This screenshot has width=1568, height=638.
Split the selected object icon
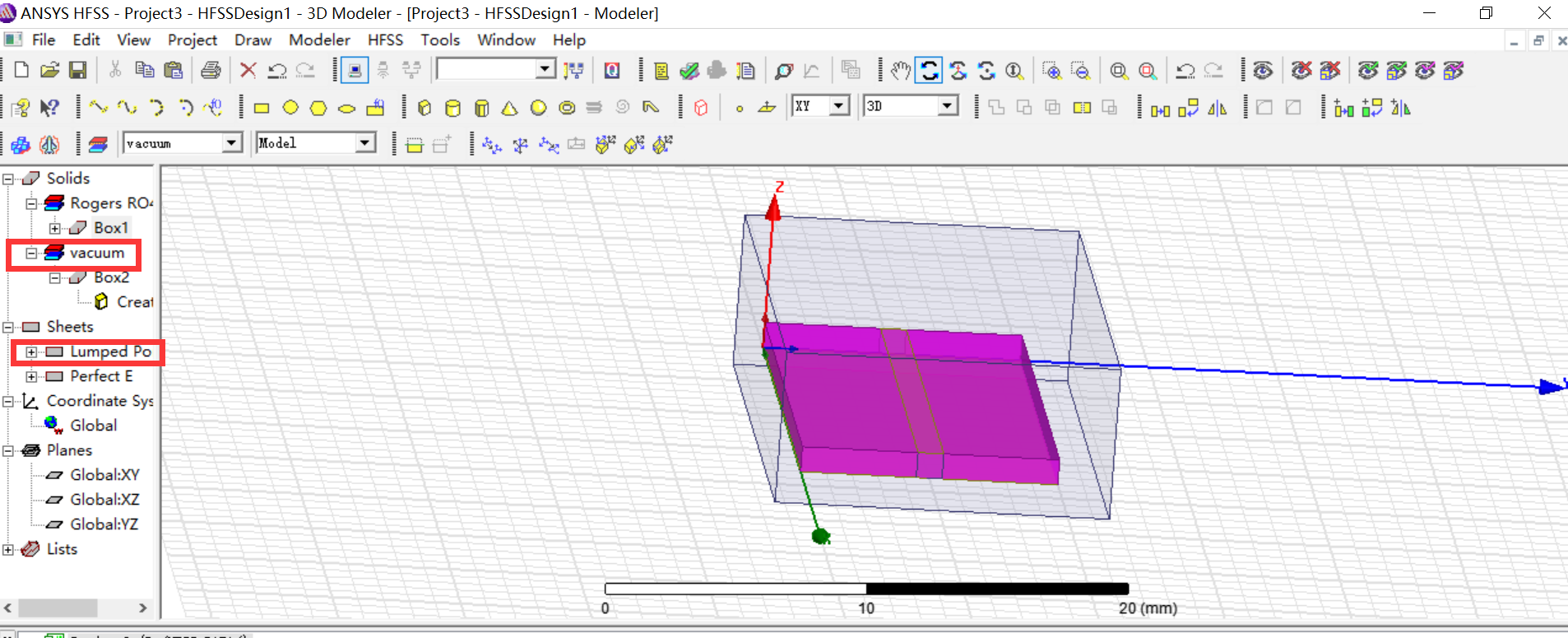tap(1082, 108)
